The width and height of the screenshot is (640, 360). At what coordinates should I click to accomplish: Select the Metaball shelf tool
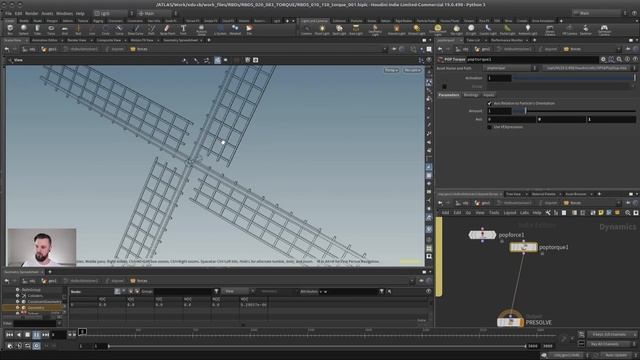click(x=235, y=29)
